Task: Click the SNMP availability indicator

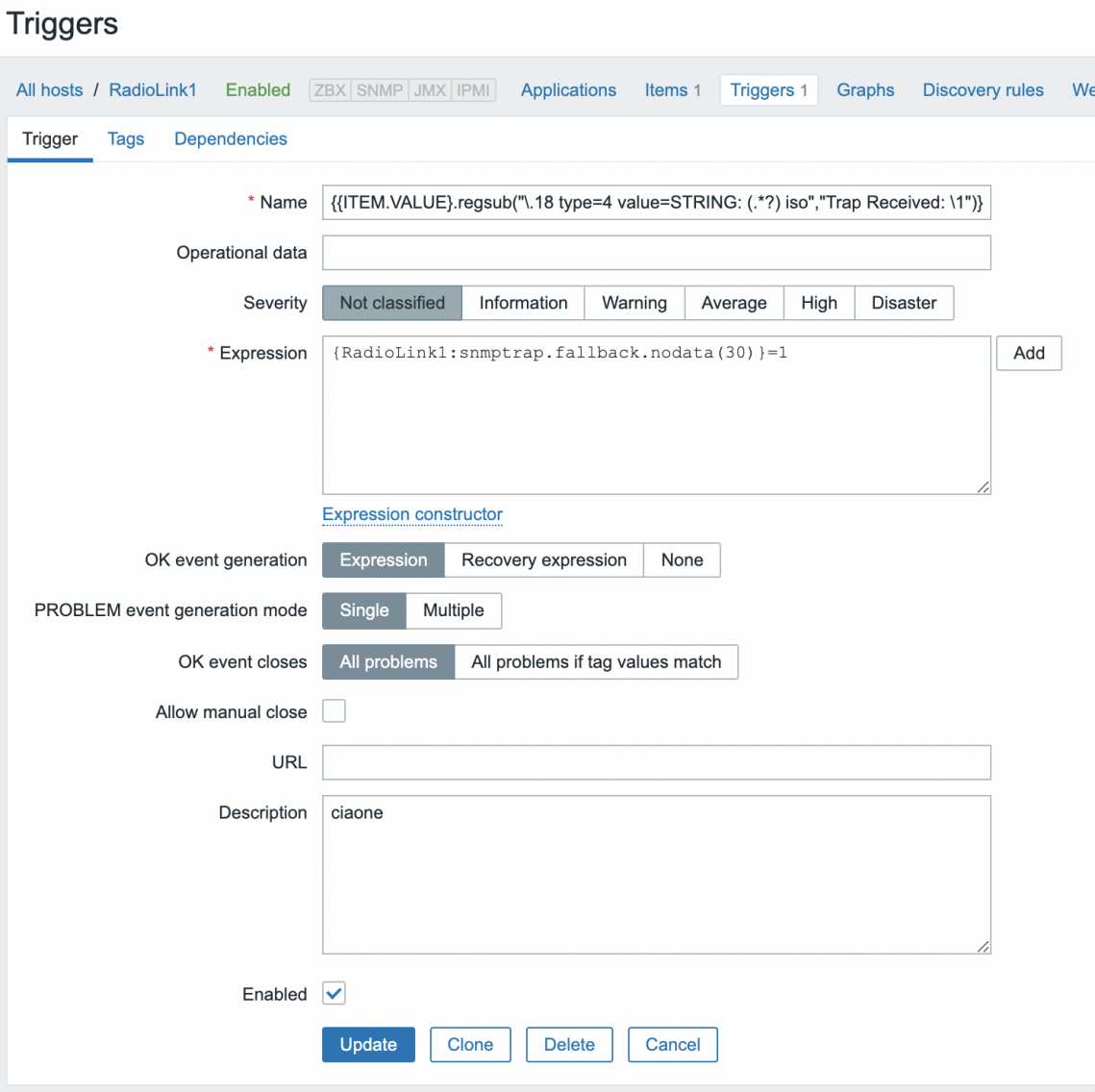Action: tap(380, 90)
